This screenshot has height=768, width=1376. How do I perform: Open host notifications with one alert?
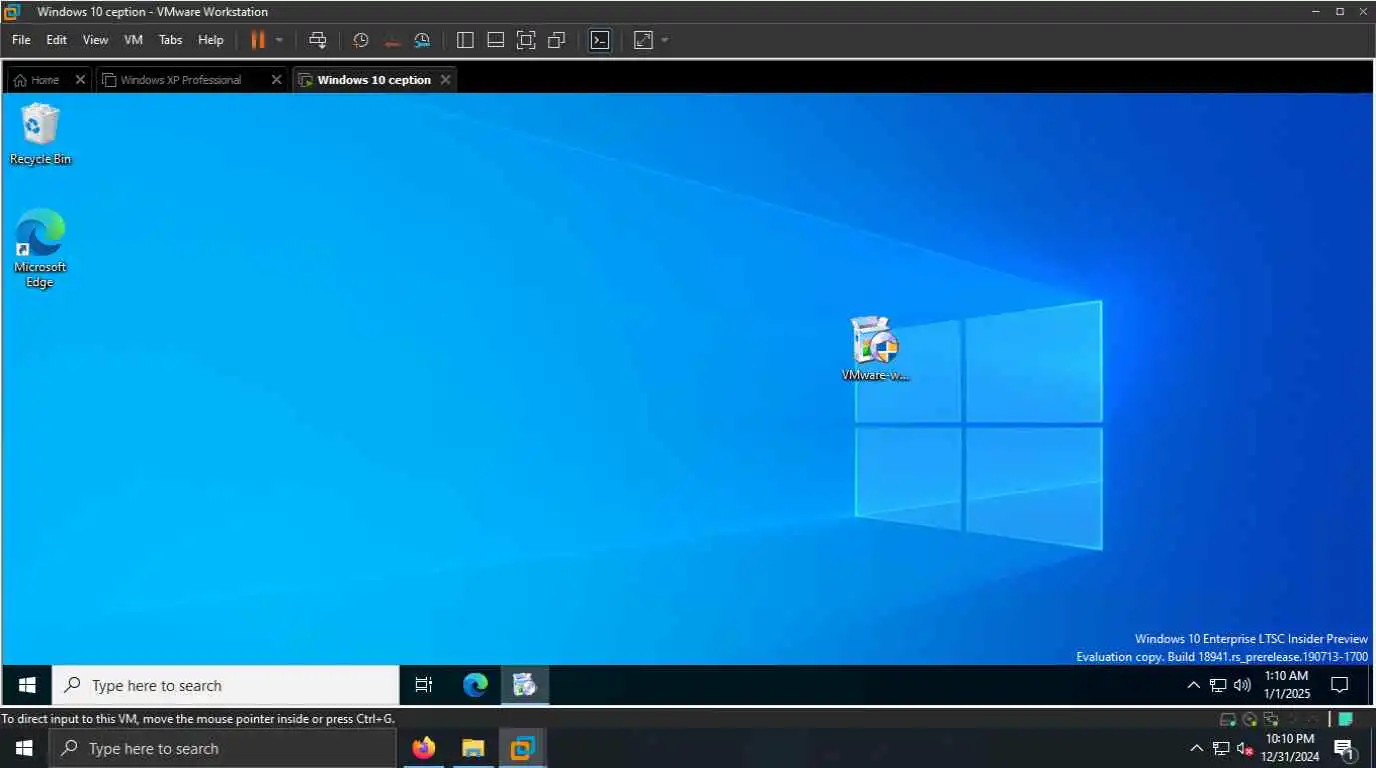coord(1345,748)
